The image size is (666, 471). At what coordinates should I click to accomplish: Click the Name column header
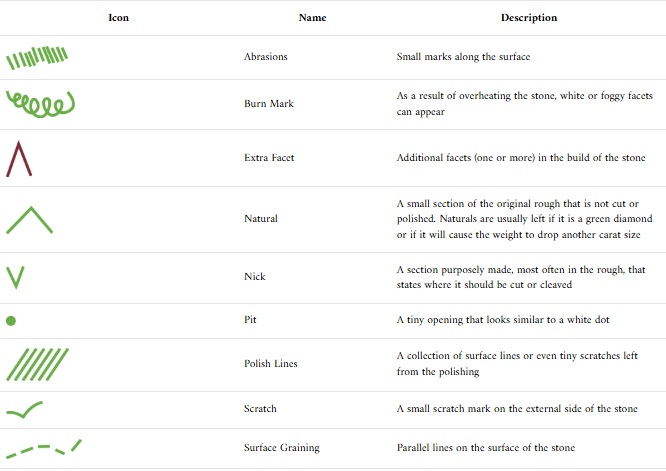coord(313,18)
